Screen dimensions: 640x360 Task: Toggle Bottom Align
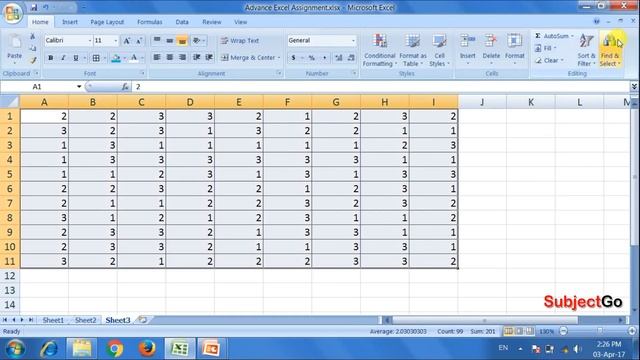pyautogui.click(x=182, y=40)
